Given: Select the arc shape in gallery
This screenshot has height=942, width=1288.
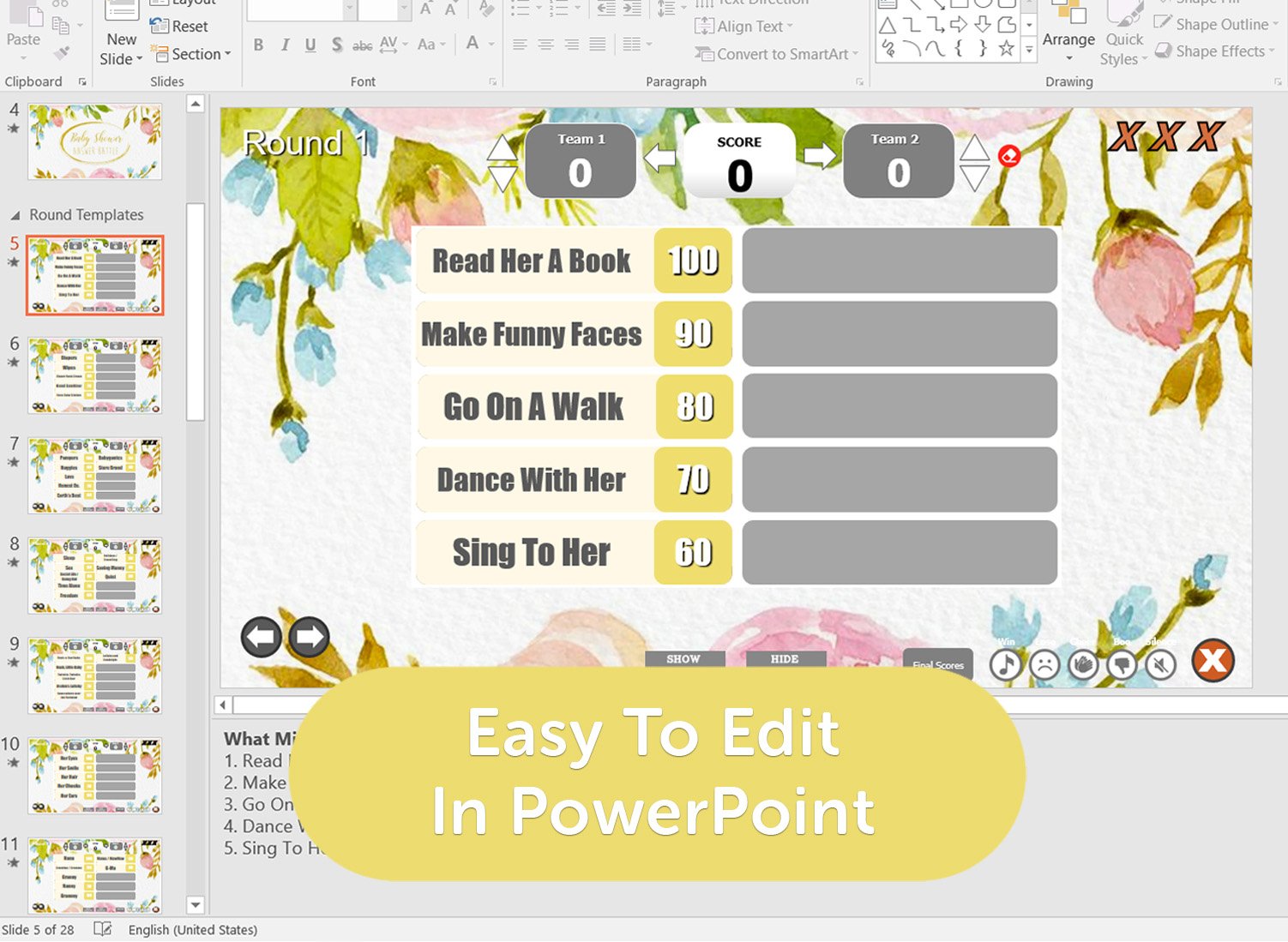Looking at the screenshot, I should pos(912,49).
